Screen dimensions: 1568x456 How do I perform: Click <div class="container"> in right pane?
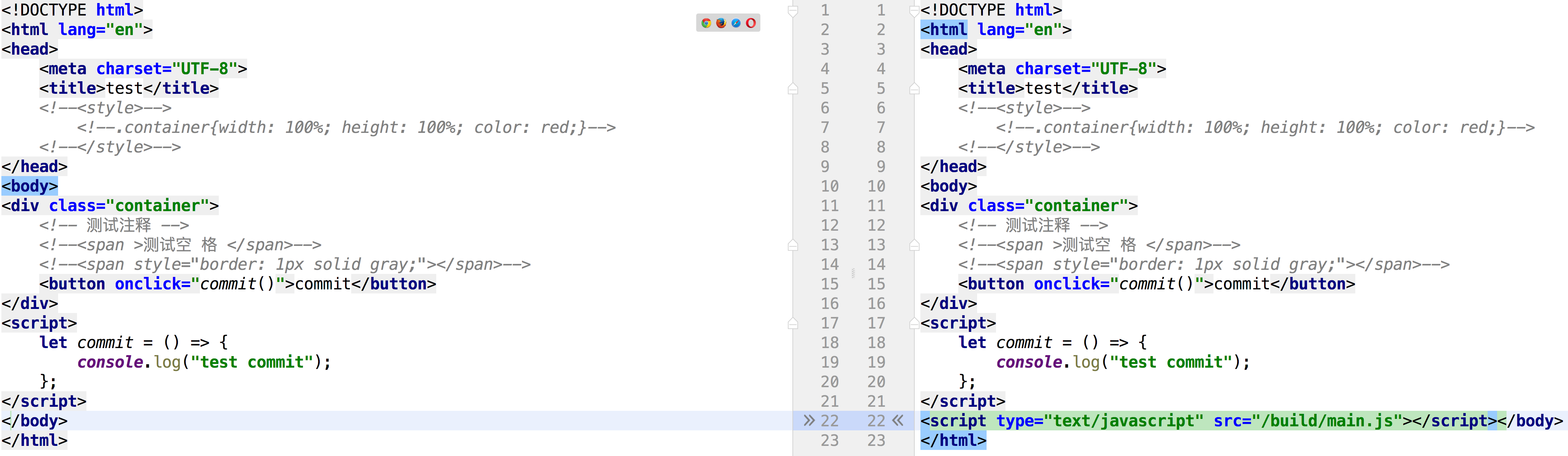tap(1029, 205)
